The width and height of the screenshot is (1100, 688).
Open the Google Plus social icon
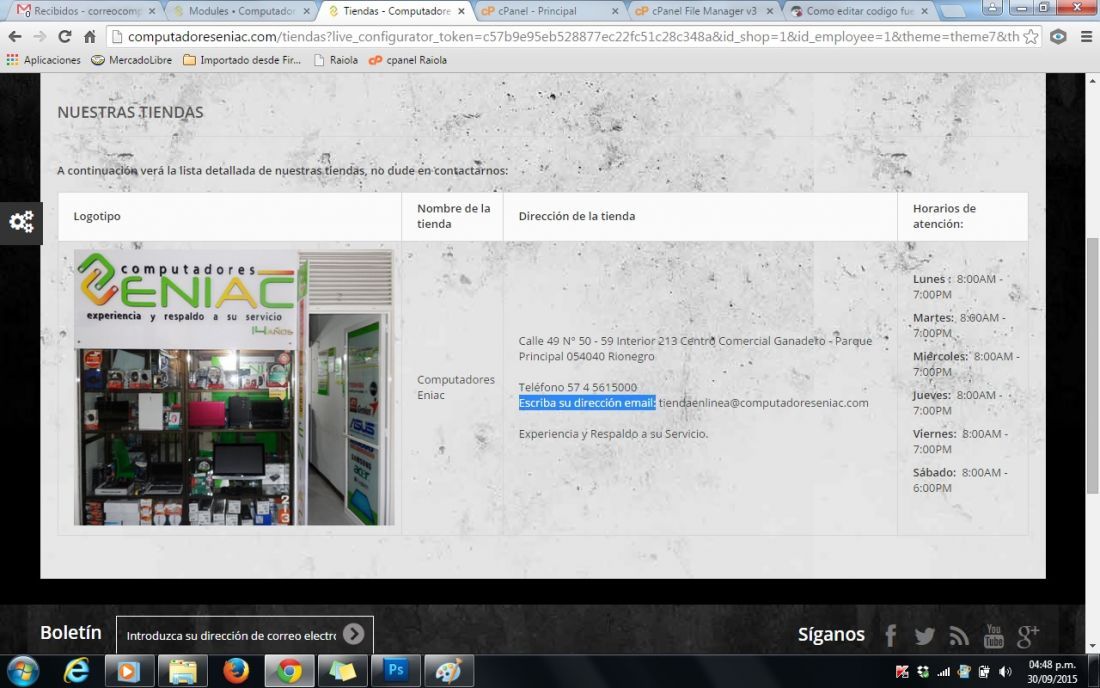(1028, 636)
